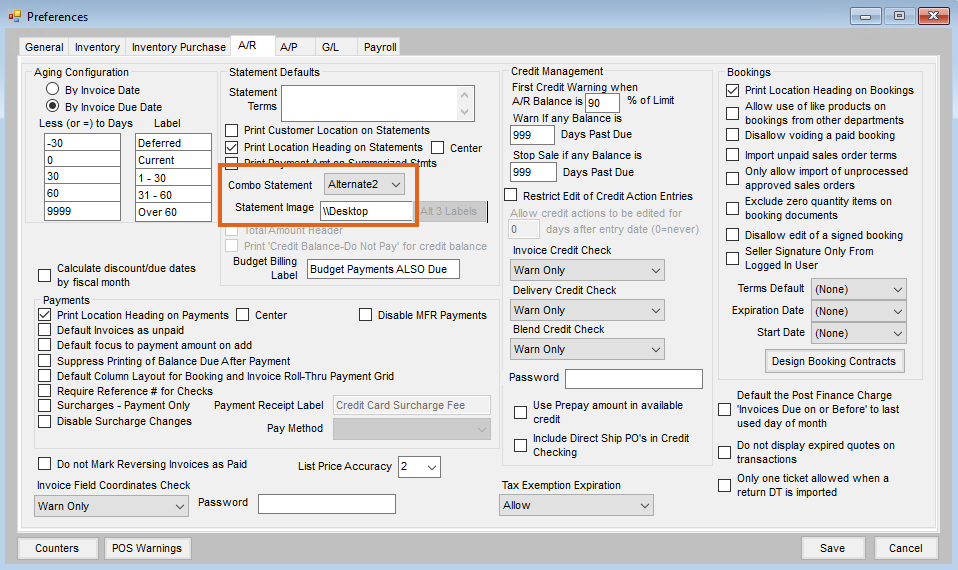Check Surcharges - Payment Only

click(x=45, y=406)
